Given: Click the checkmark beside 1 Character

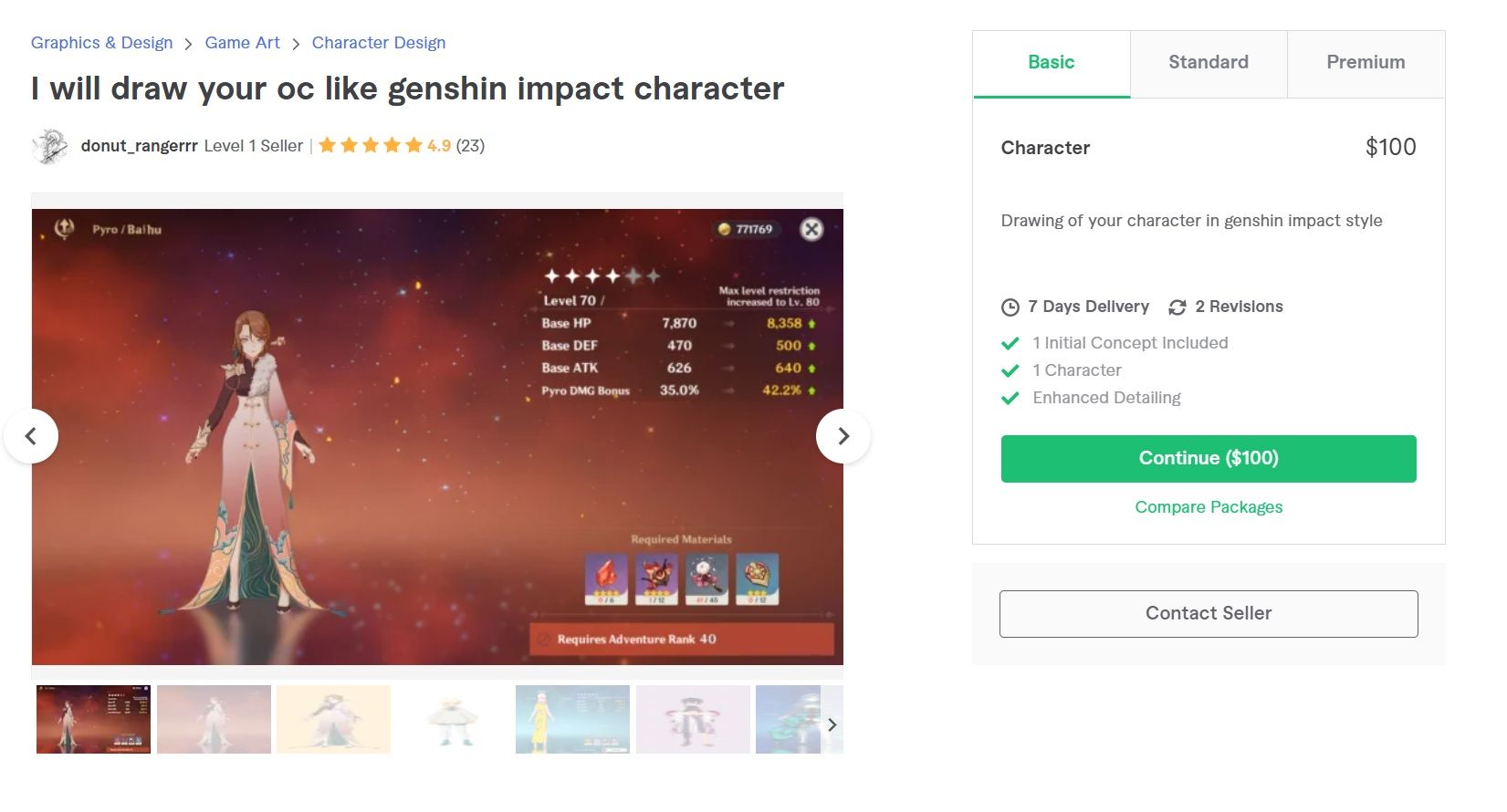Looking at the screenshot, I should coord(1010,370).
